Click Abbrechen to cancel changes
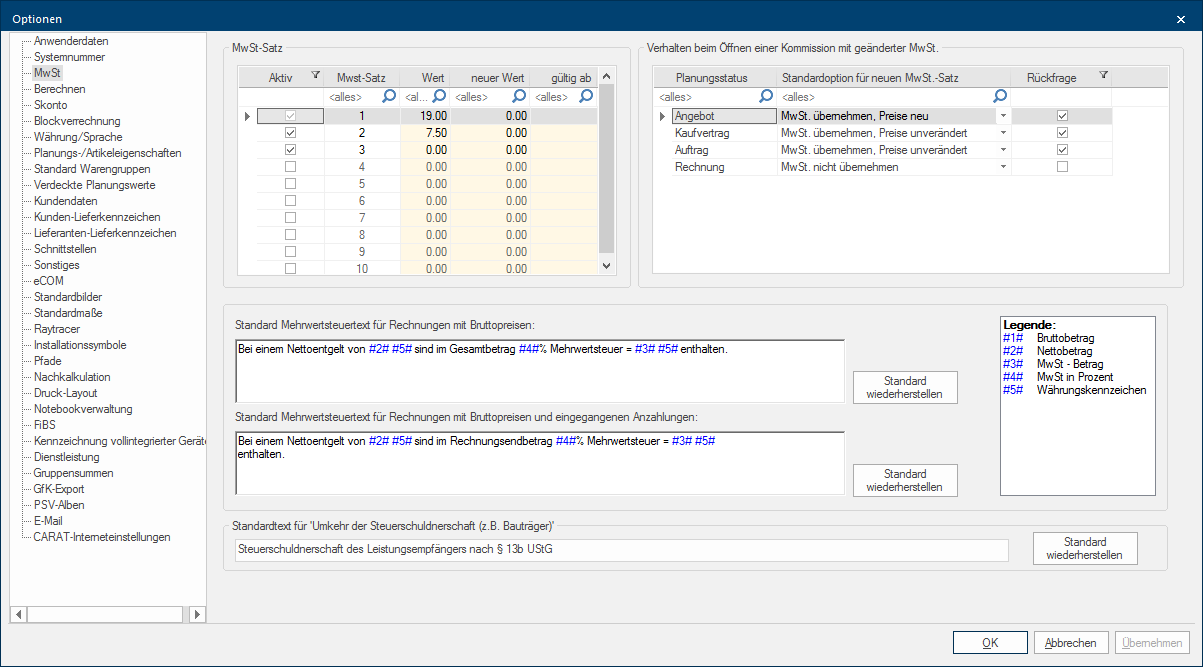The height and width of the screenshot is (667, 1203). click(x=1071, y=643)
